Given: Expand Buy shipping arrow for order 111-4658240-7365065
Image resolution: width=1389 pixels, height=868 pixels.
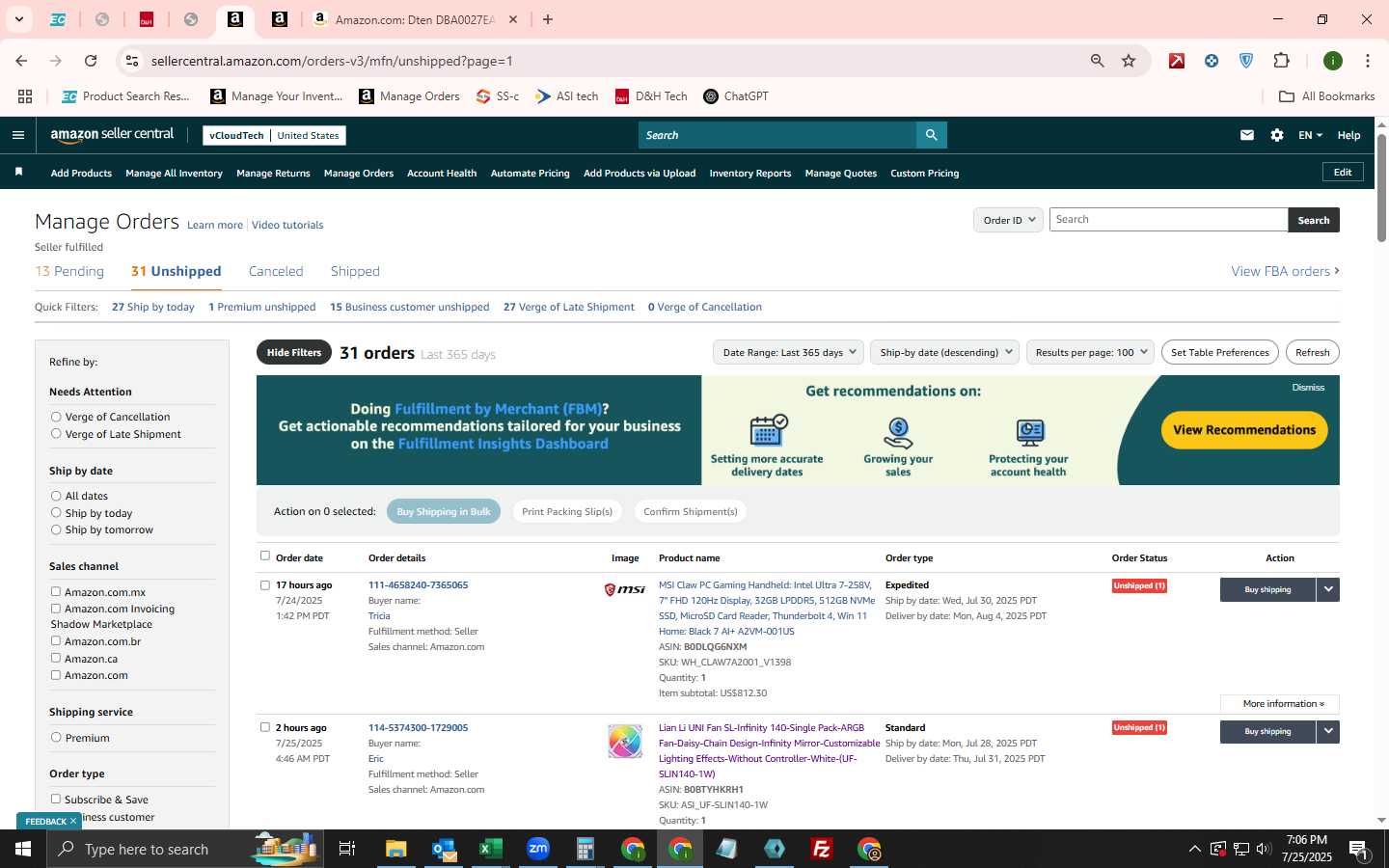Looking at the screenshot, I should [1328, 589].
